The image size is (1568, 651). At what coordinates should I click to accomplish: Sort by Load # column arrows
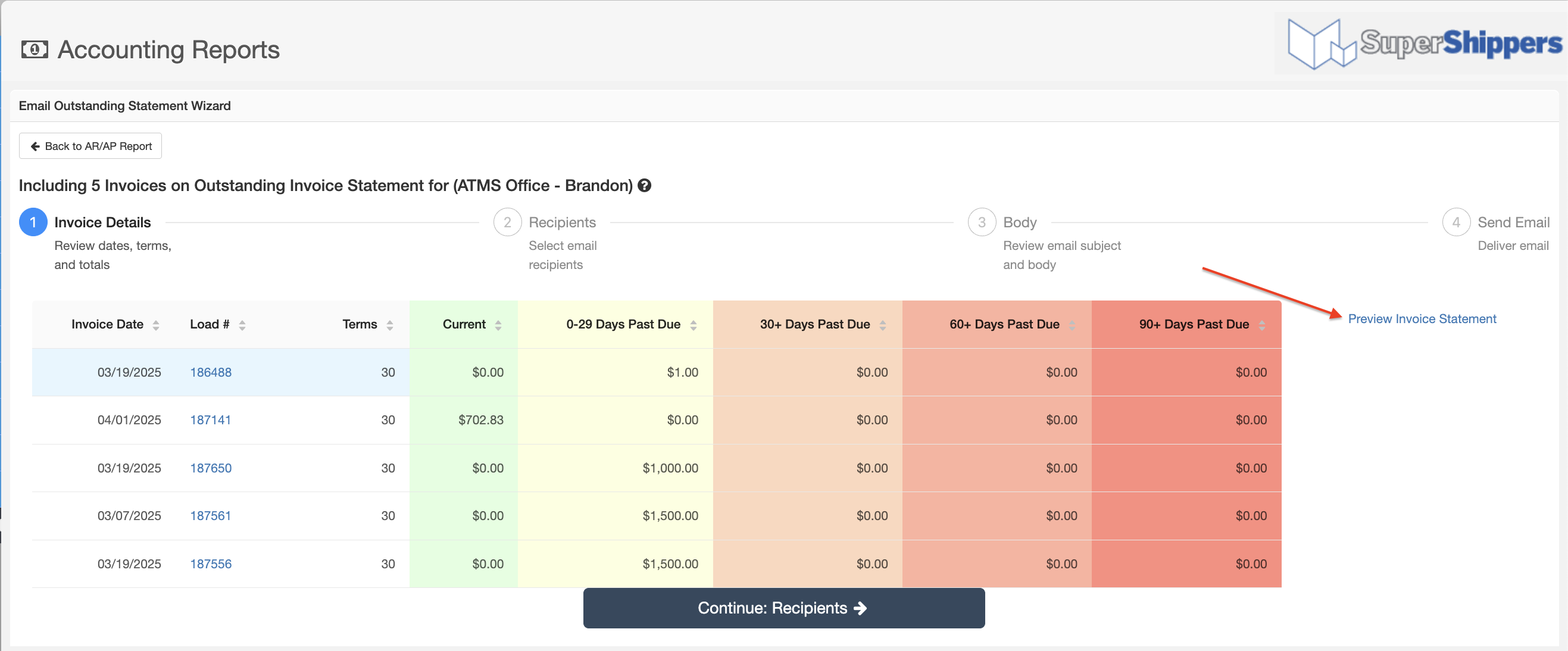(242, 325)
